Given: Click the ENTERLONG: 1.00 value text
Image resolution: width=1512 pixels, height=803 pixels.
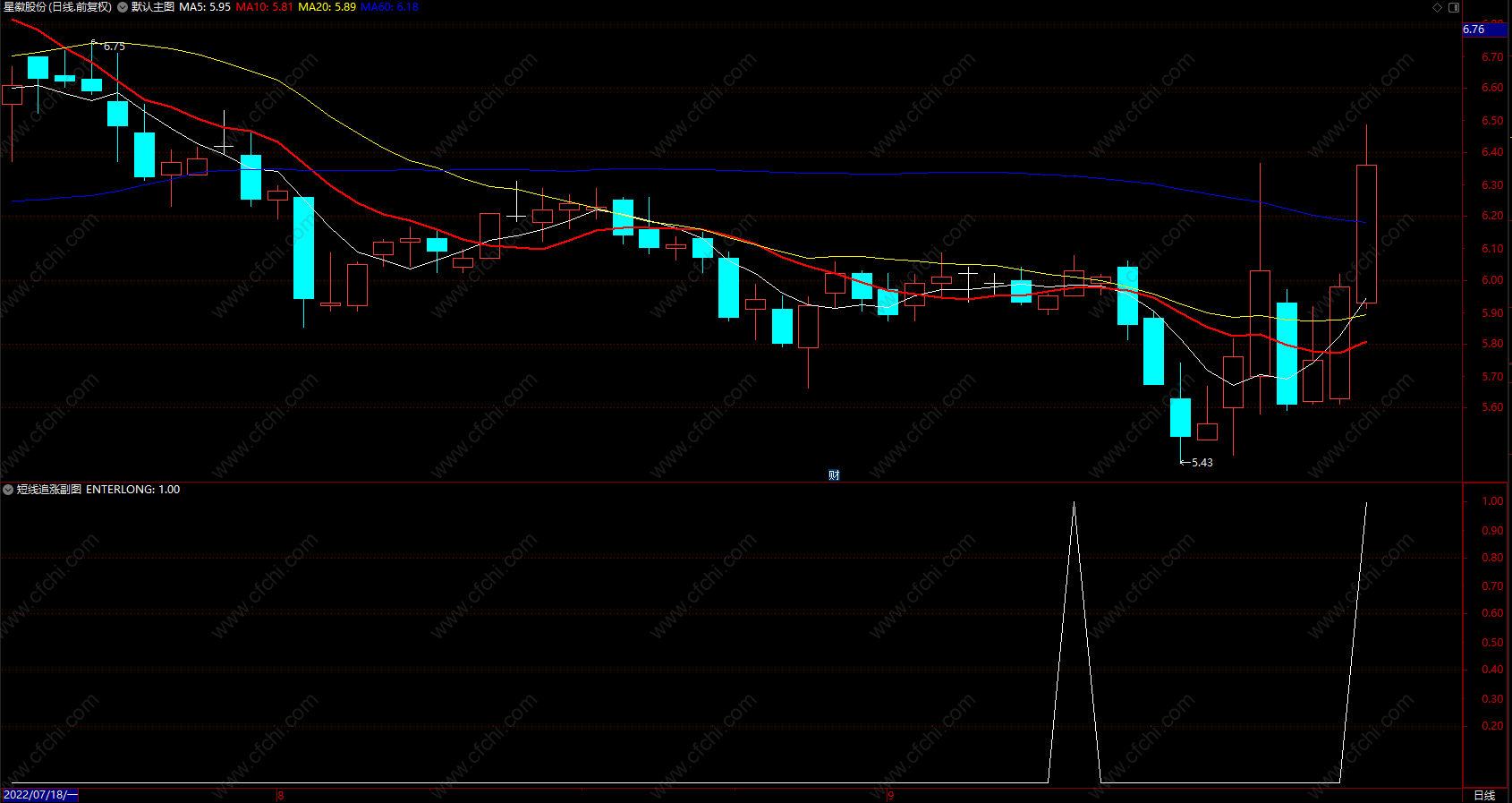Looking at the screenshot, I should point(132,490).
